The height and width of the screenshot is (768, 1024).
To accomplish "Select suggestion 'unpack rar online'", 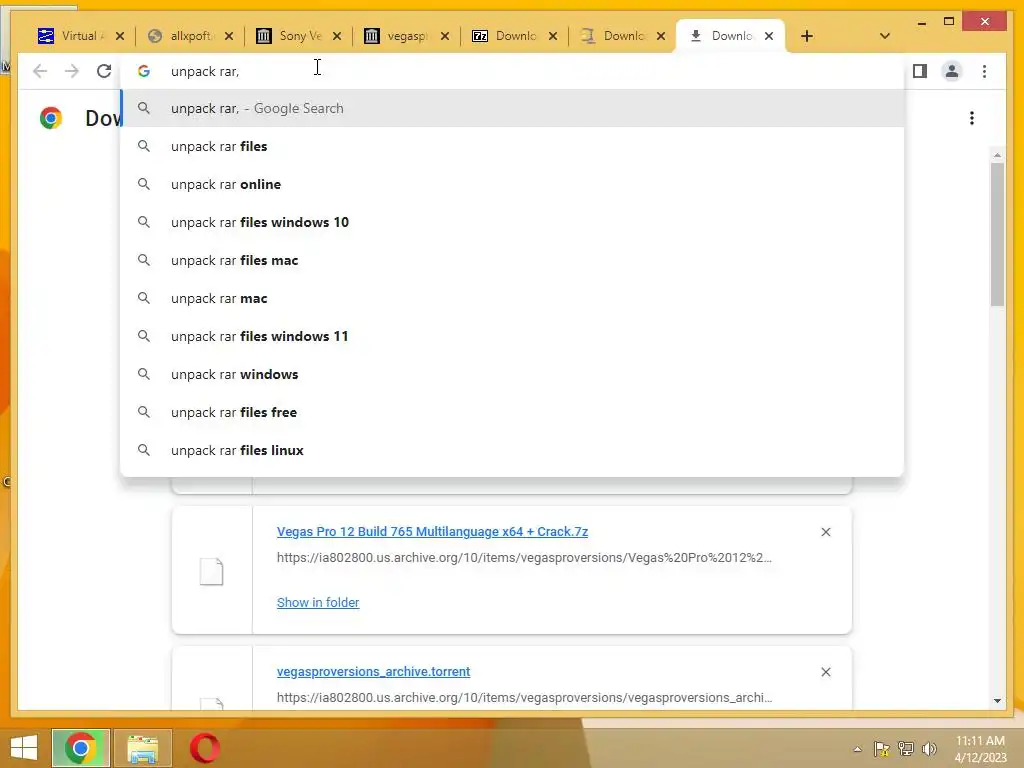I will pos(513,184).
